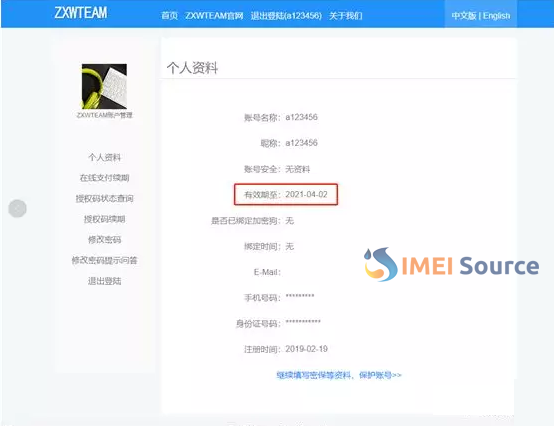
Task: Open 修改密码提示问答 in the sidebar
Action: tap(104, 260)
